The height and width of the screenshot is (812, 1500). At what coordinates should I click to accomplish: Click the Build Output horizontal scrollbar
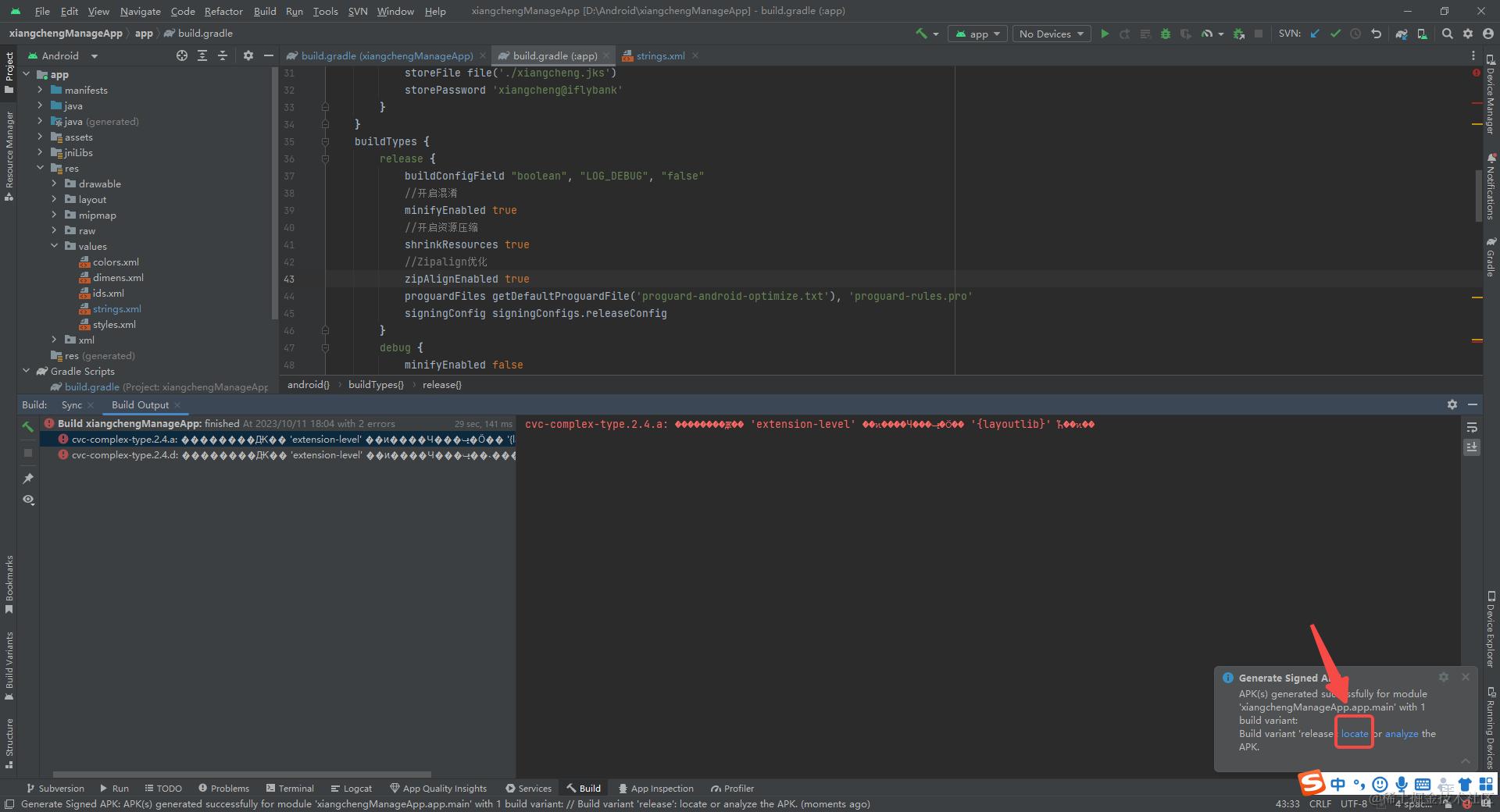click(x=242, y=775)
